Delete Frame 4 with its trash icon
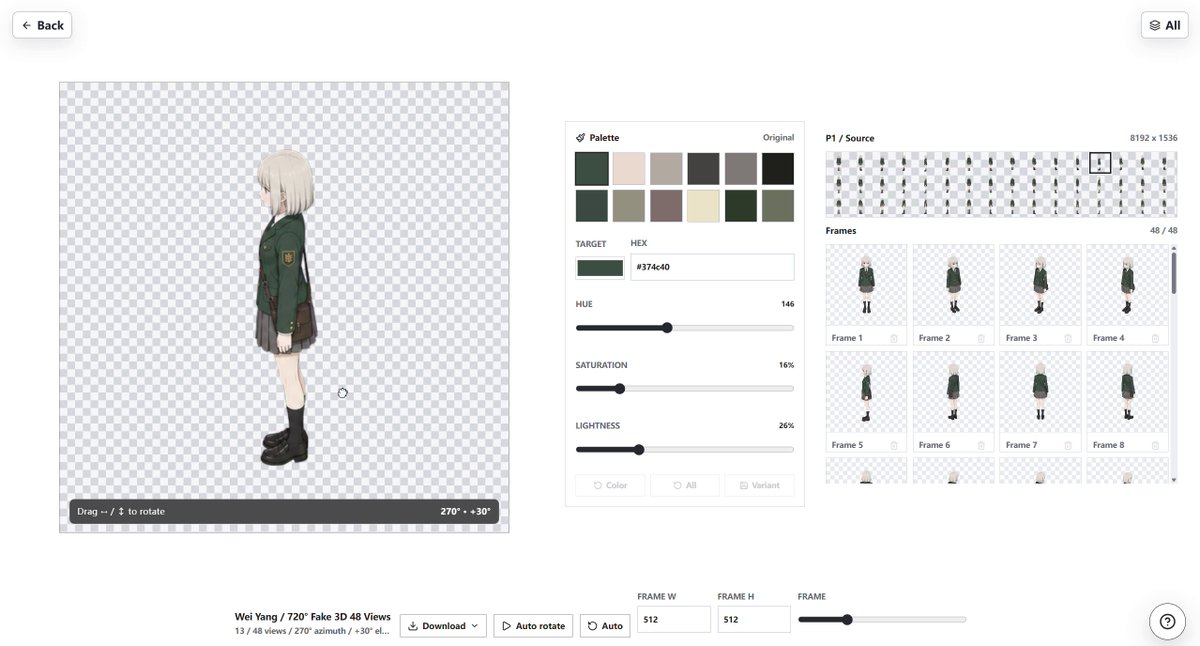This screenshot has height=646, width=1200. pos(1155,338)
